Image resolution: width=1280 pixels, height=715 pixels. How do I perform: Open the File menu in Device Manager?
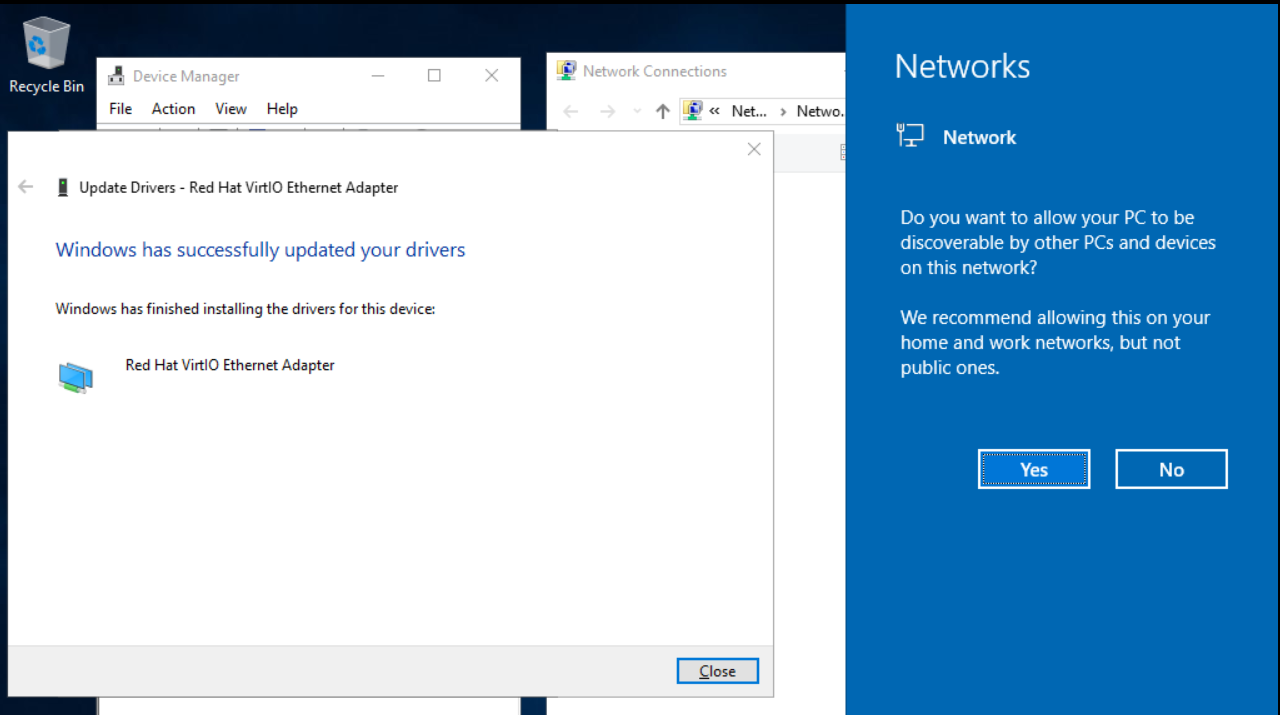click(120, 109)
